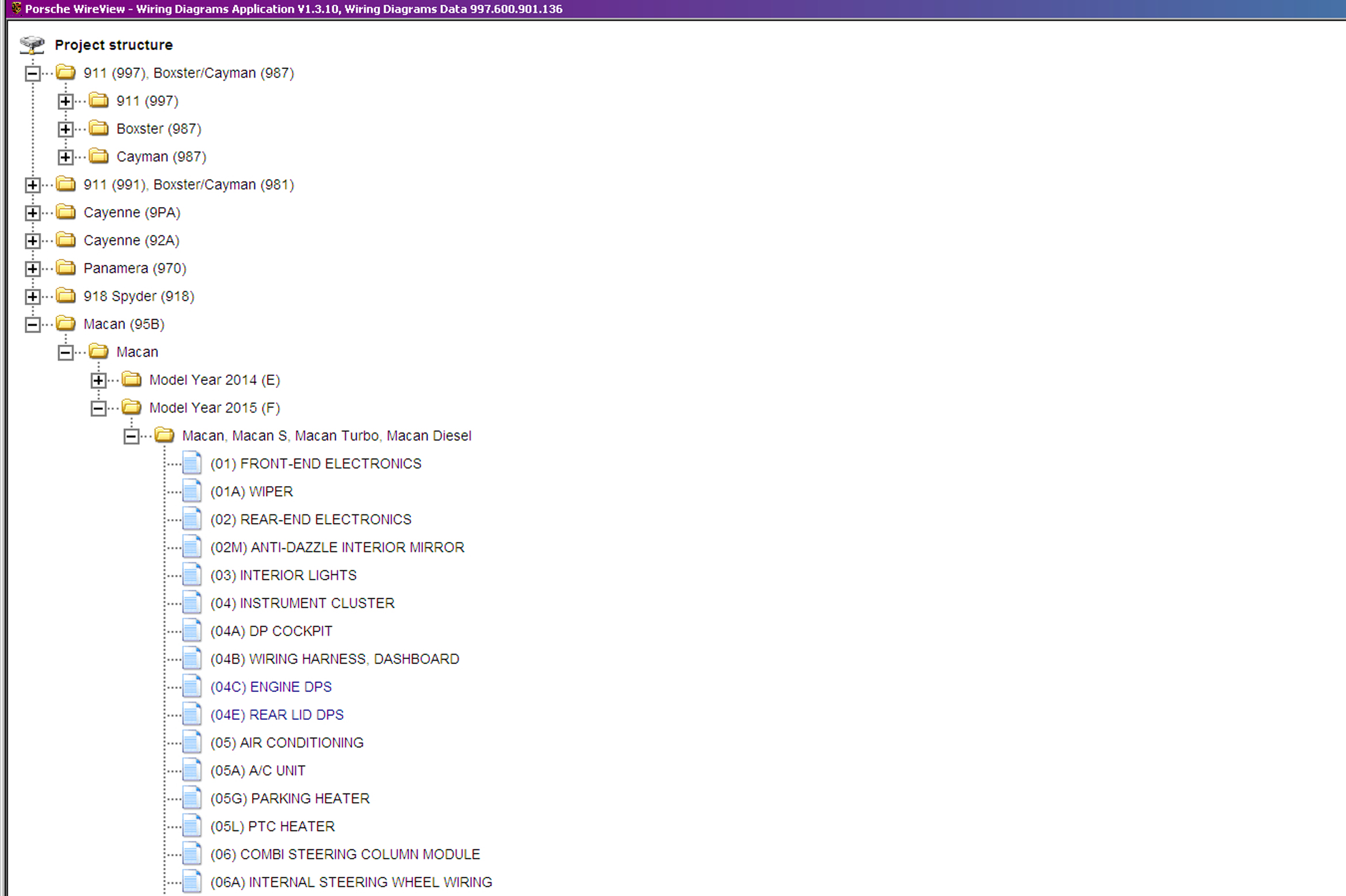Collapse the Macan, Macan S, Macan Turbo folder
Screen dimensions: 1346x896
coord(131,436)
